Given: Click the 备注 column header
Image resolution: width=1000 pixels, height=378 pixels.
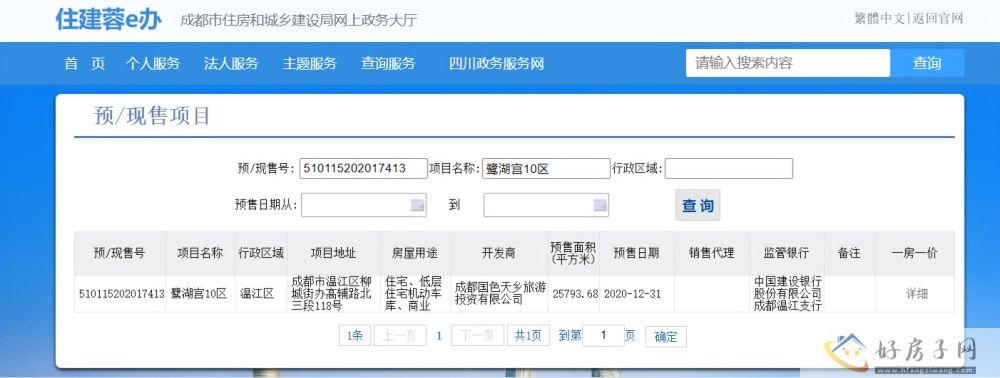Looking at the screenshot, I should coord(849,253).
